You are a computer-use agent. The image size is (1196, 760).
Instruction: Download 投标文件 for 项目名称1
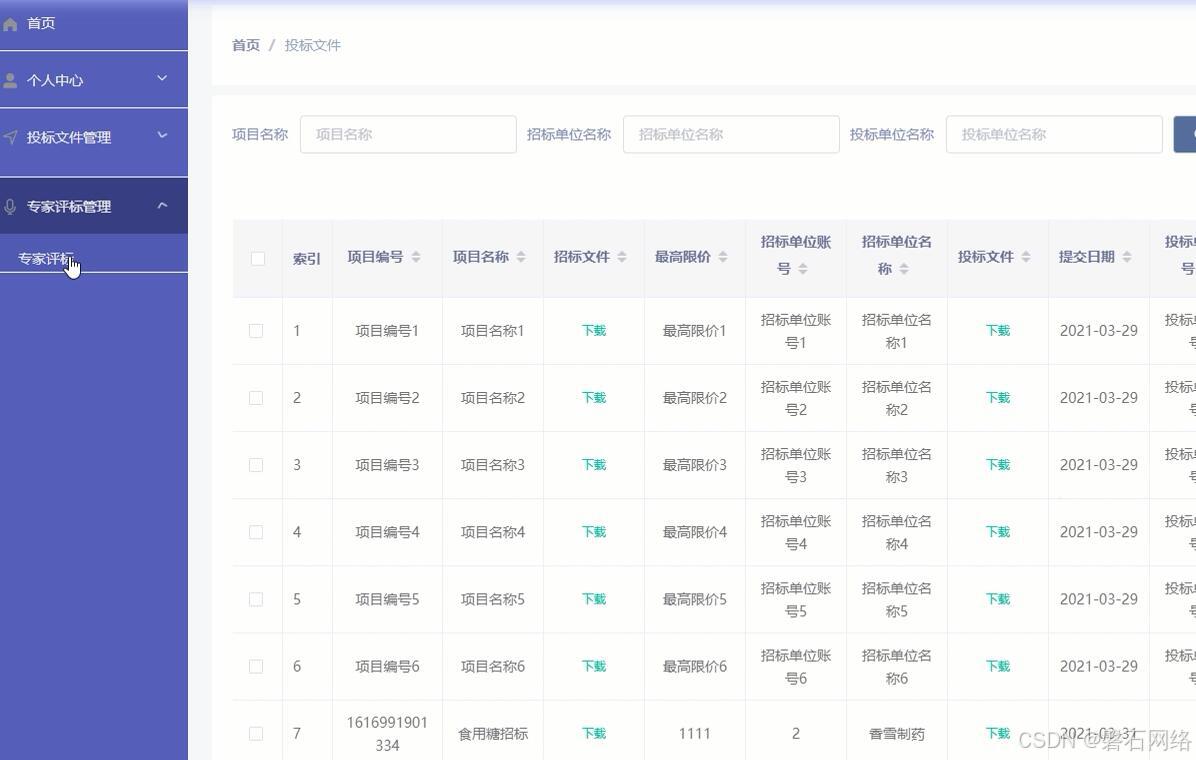pyautogui.click(x=998, y=330)
